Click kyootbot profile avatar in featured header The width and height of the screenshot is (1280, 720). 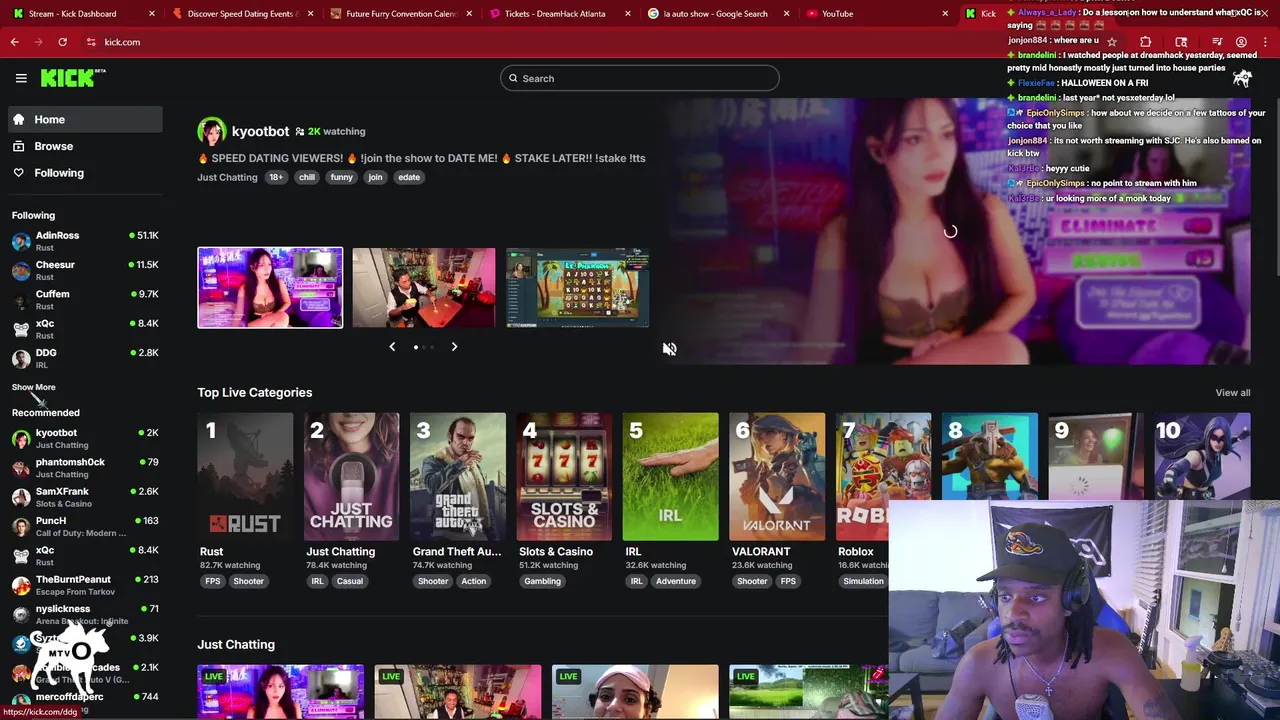pos(211,131)
